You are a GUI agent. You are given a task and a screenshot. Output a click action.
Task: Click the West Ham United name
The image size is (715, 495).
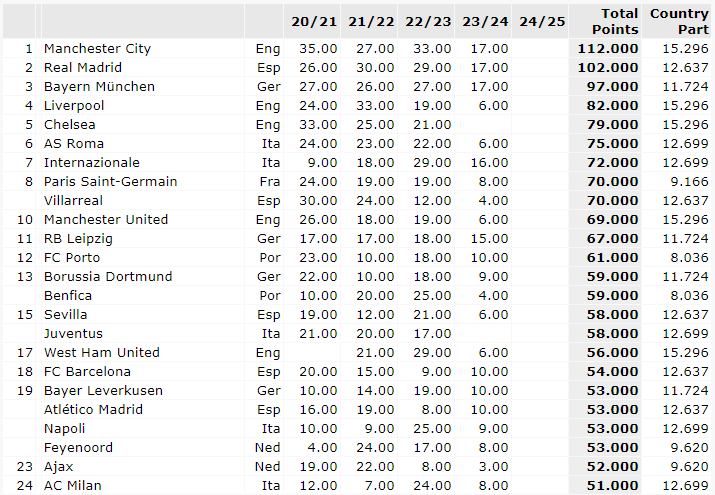coord(101,353)
